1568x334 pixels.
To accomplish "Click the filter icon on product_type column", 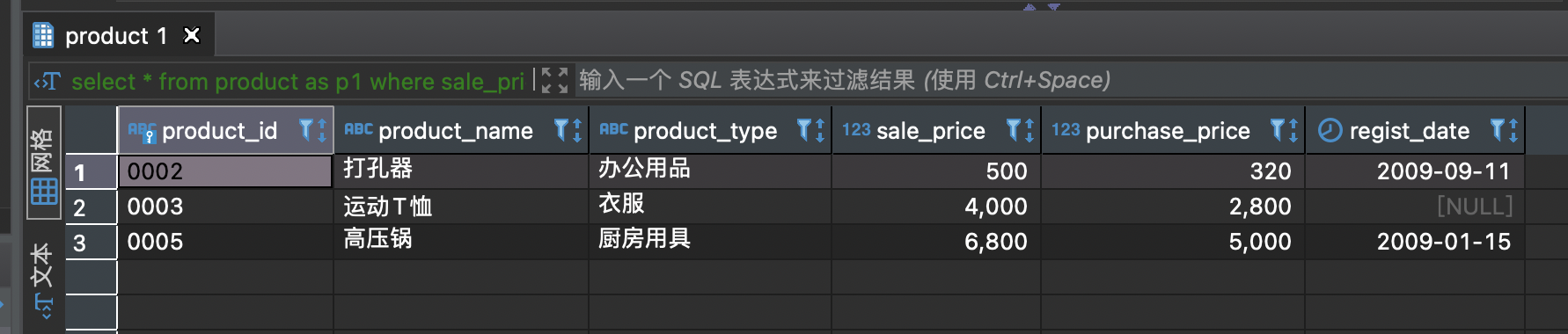I will tap(804, 131).
